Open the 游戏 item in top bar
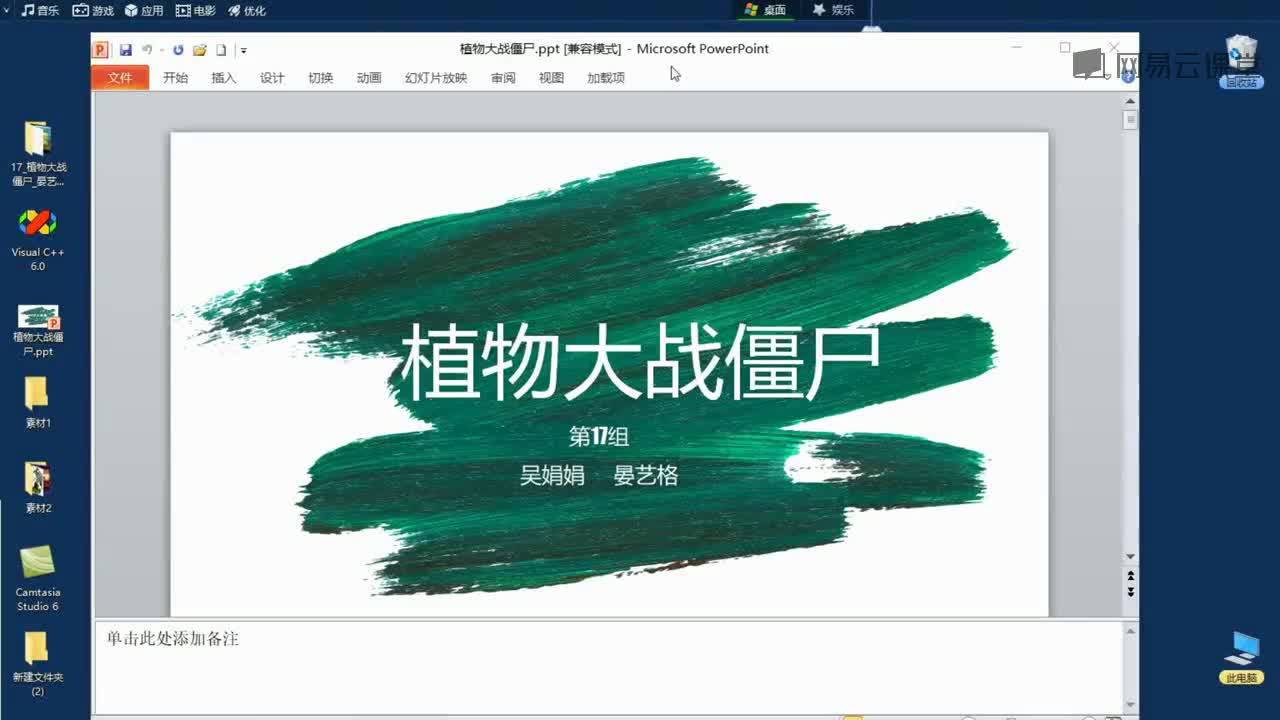Screen dimensions: 1280x720 [93, 10]
